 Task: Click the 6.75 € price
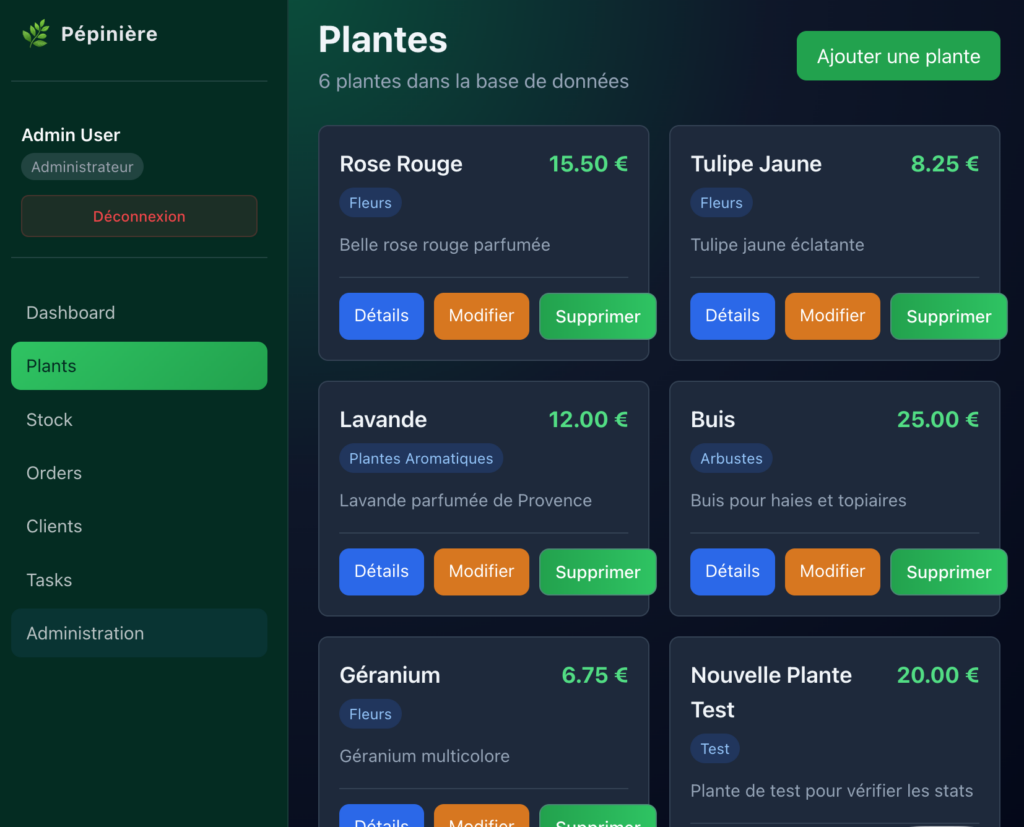pos(595,675)
